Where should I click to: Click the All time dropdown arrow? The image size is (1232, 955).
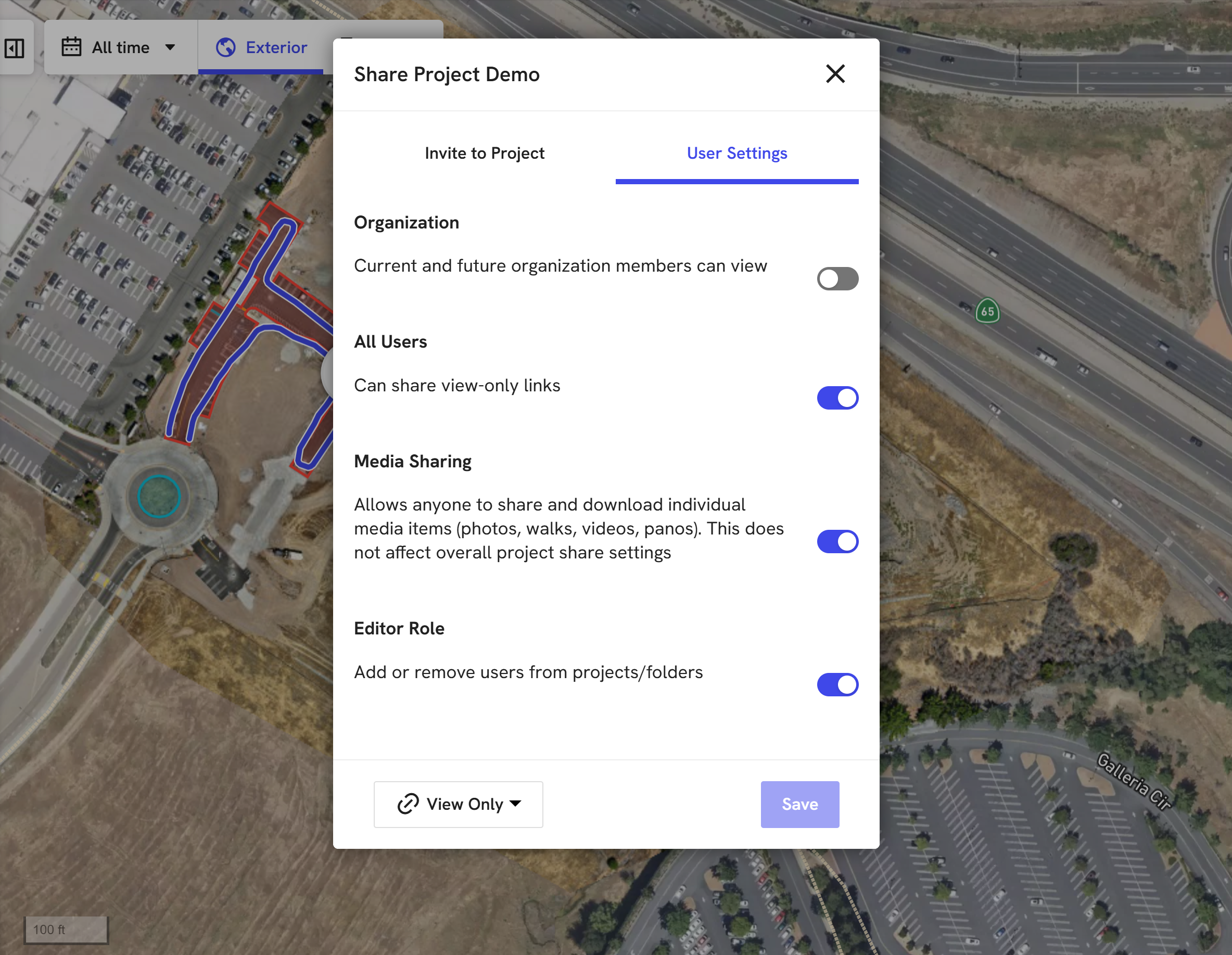point(170,47)
